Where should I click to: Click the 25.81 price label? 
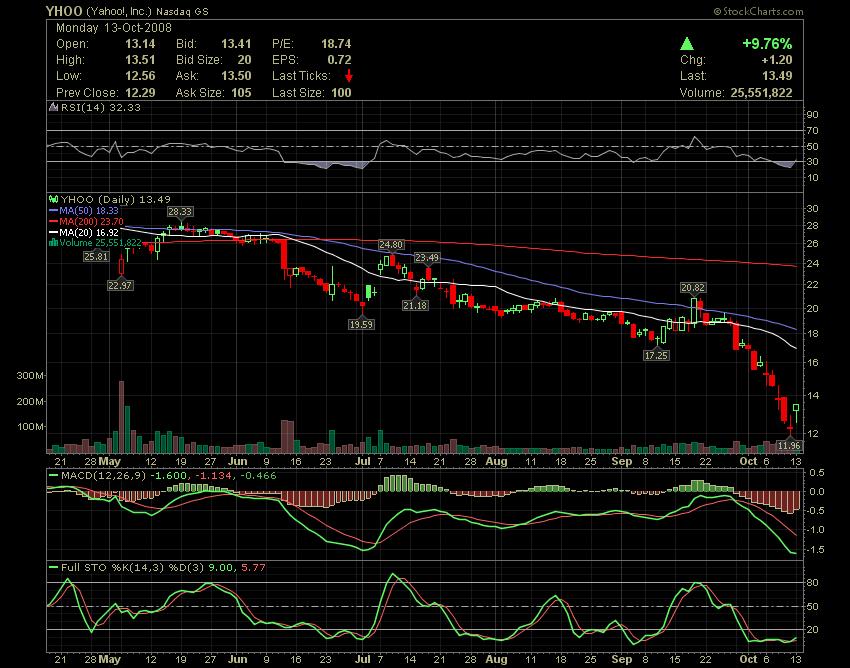point(96,256)
